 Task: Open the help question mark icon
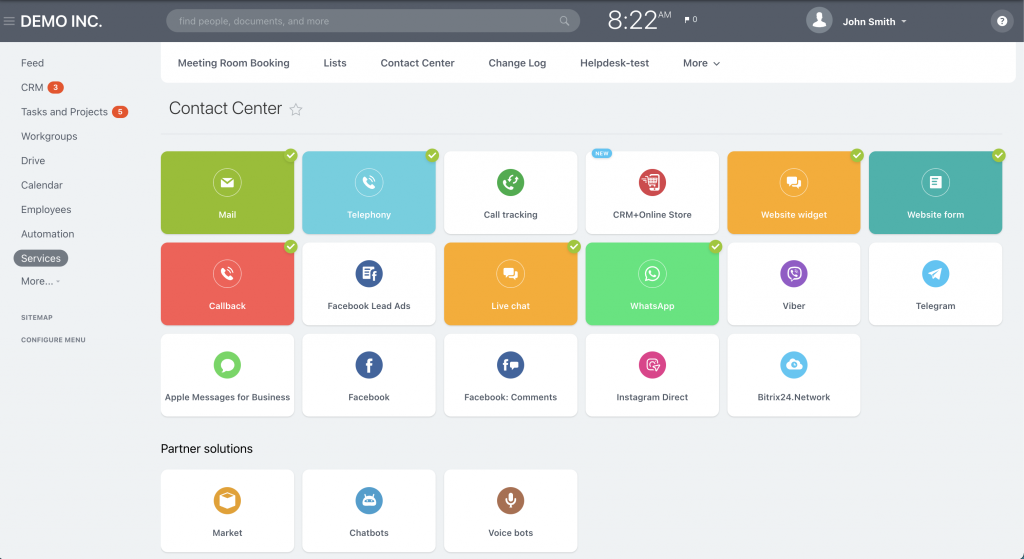point(1002,21)
